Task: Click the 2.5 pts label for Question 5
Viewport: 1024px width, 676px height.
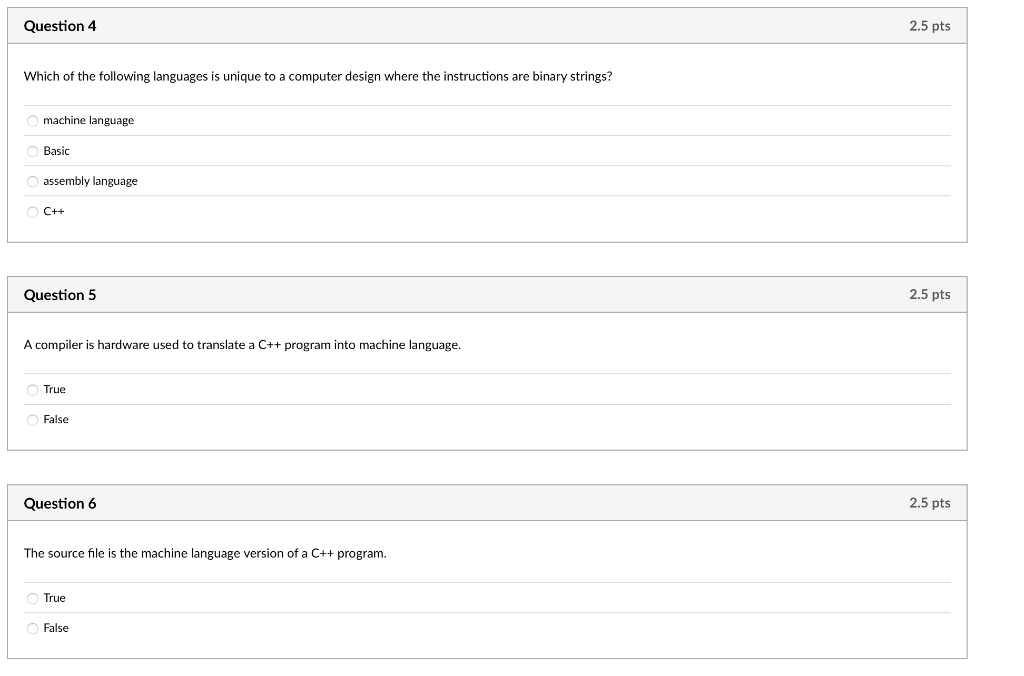Action: tap(930, 294)
